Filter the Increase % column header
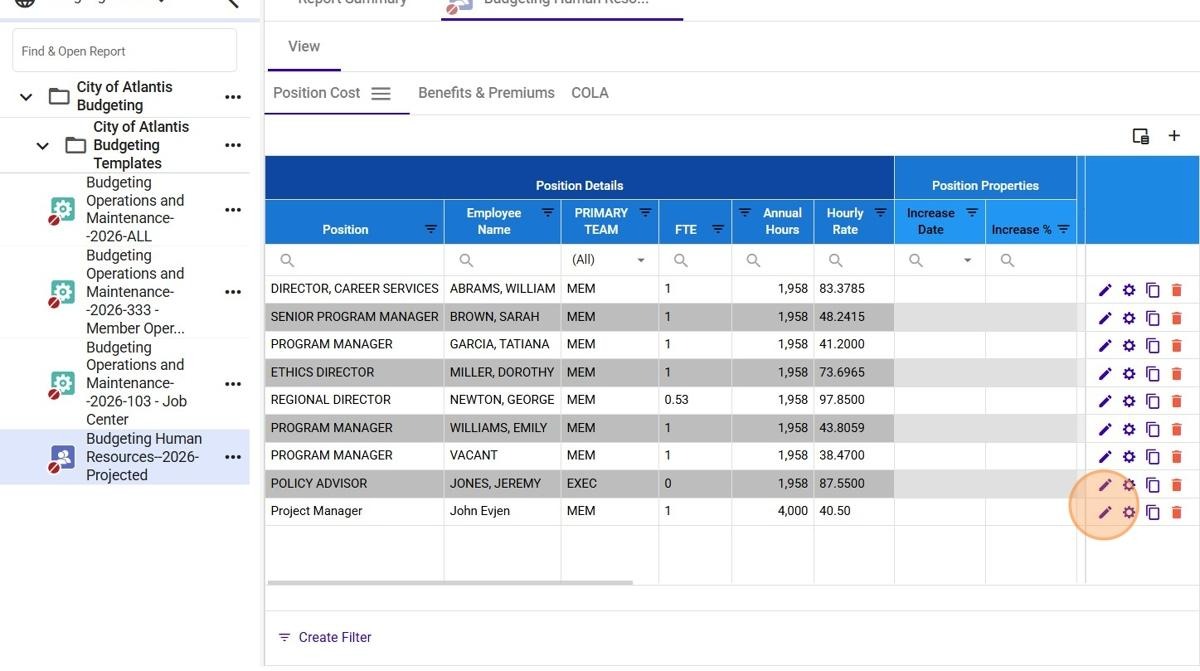The width and height of the screenshot is (1200, 671). coord(1063,229)
